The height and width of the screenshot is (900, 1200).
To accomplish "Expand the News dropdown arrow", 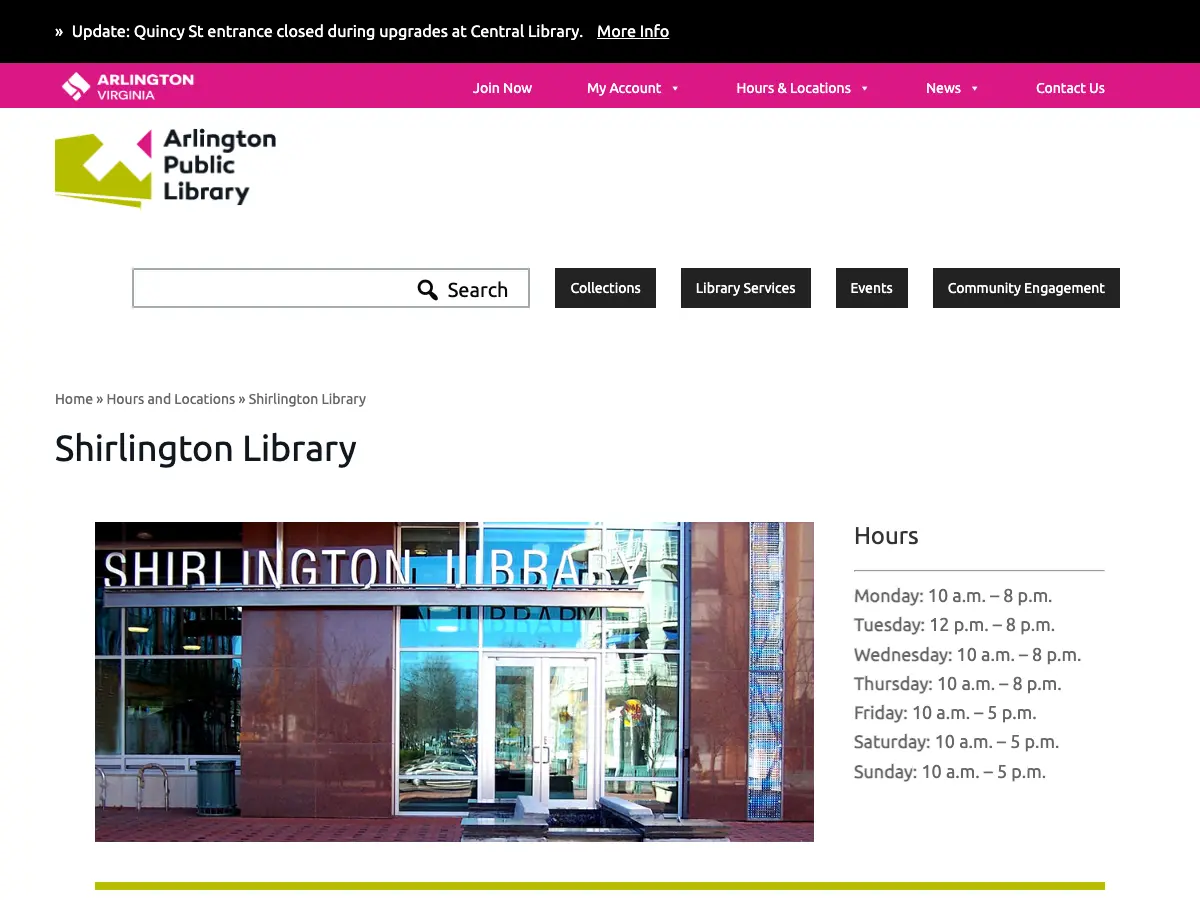I will (975, 89).
